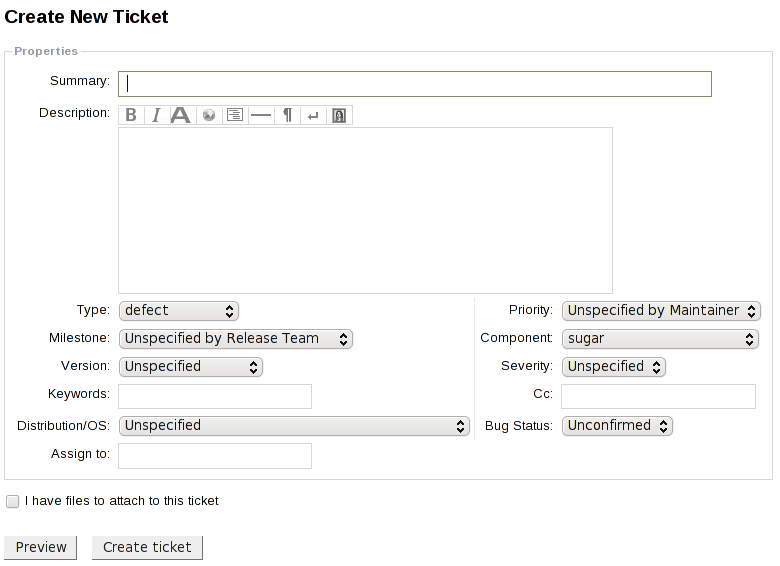The height and width of the screenshot is (566, 780).
Task: Click the Create ticket button
Action: click(147, 547)
